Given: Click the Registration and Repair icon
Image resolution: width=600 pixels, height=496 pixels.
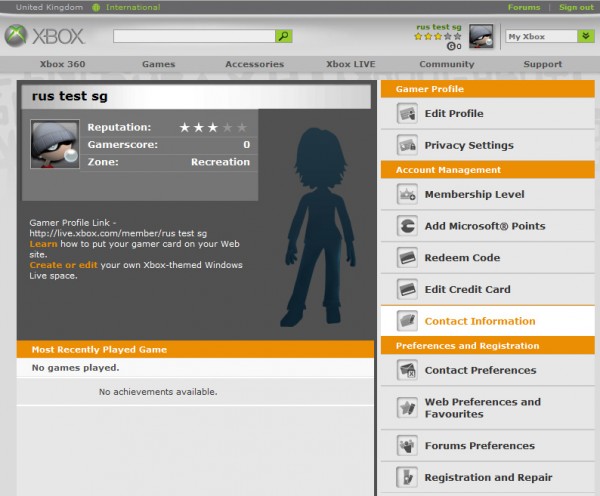Looking at the screenshot, I should pyautogui.click(x=407, y=477).
